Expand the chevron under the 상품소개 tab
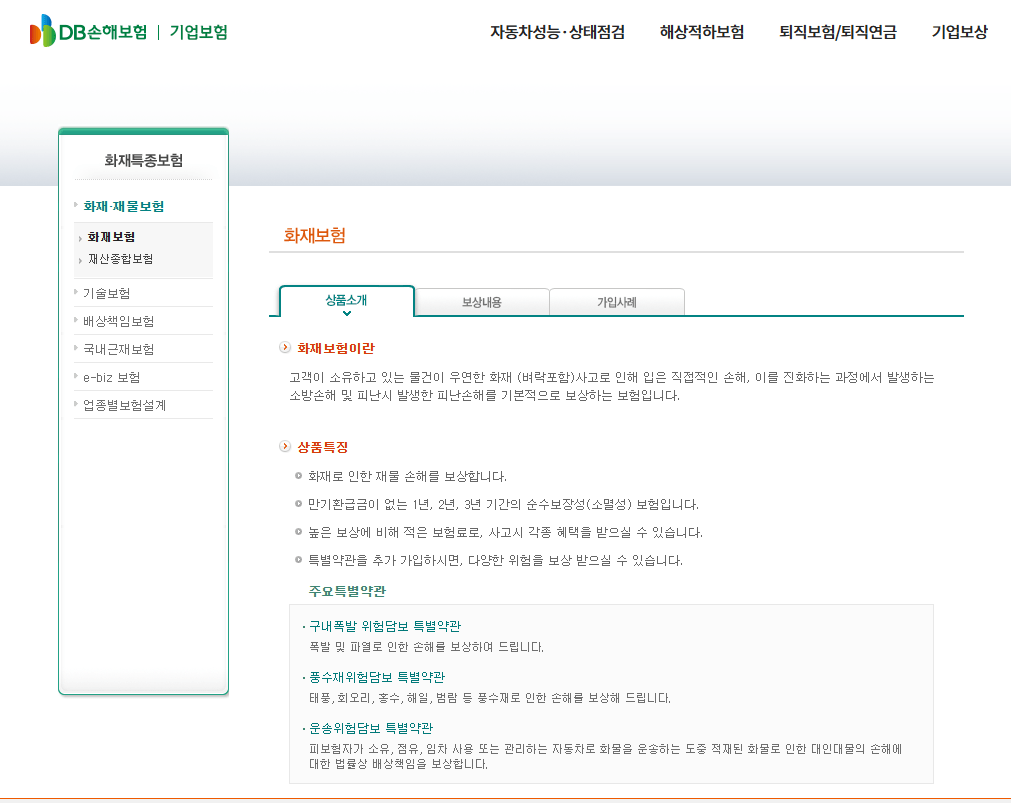Screen dimensions: 1011x803 (x=347, y=311)
